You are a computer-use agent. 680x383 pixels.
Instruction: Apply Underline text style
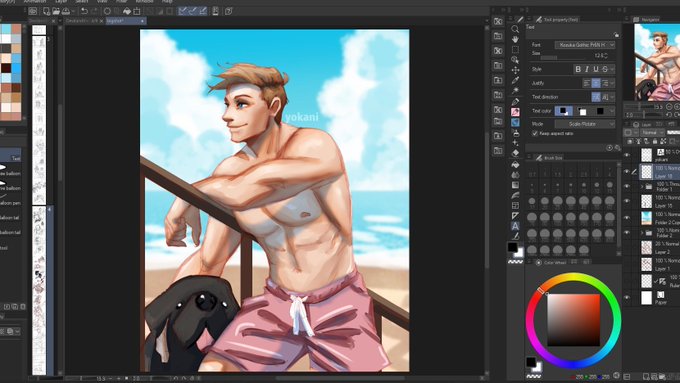coord(596,69)
